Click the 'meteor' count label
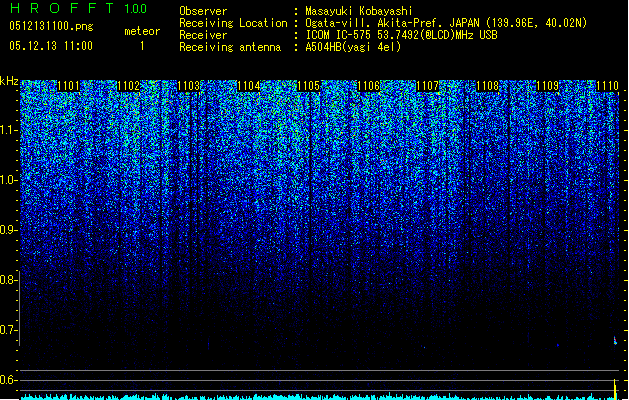The height and width of the screenshot is (400, 629). tap(142, 31)
